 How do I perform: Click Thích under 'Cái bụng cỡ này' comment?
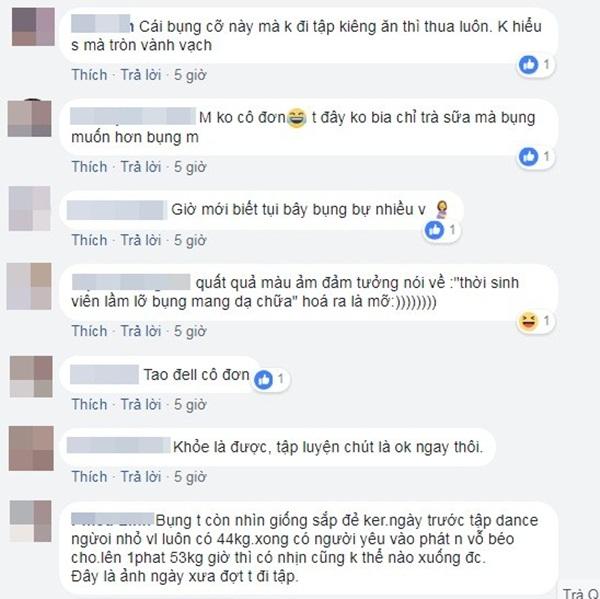(x=90, y=75)
